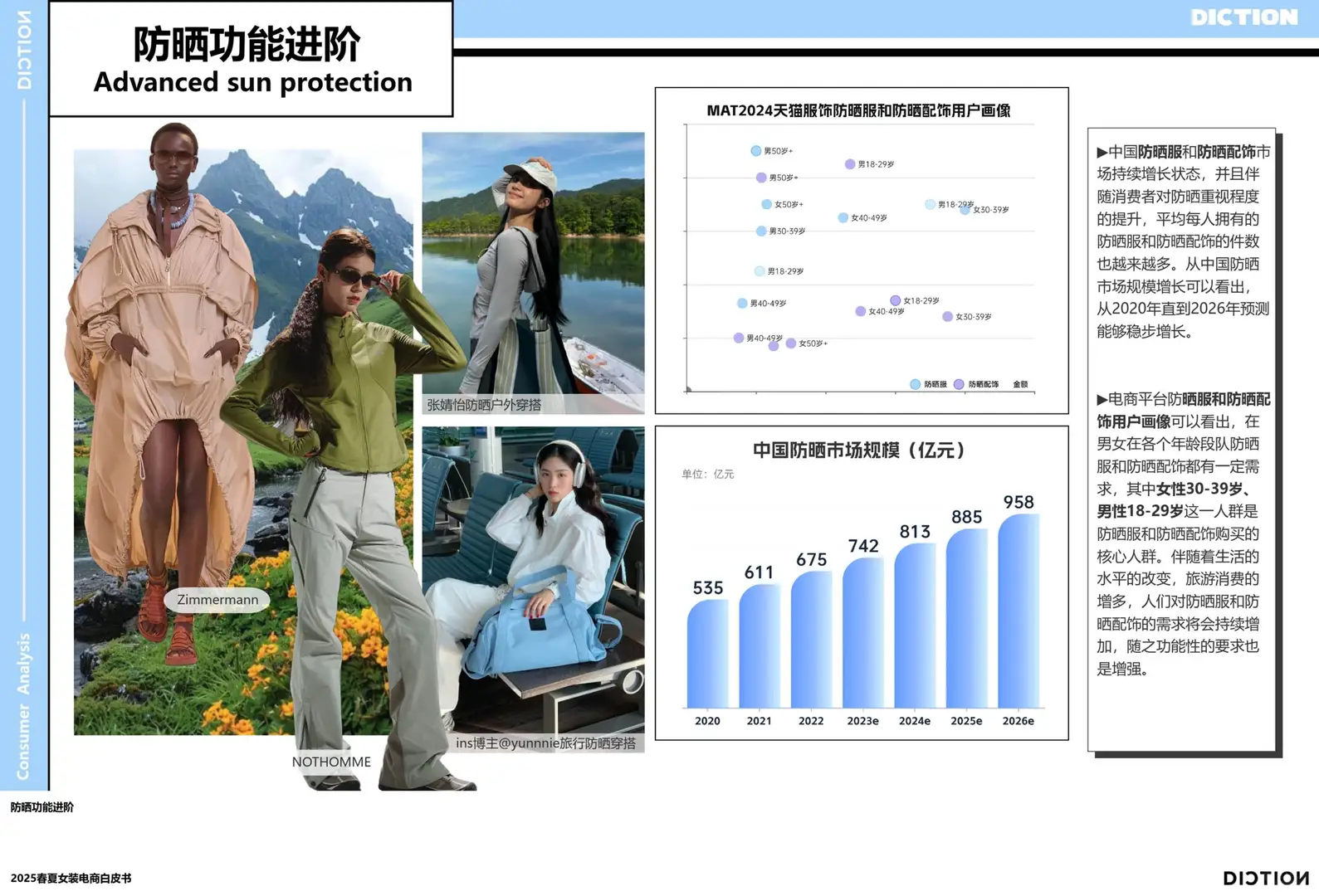
Task: Click the purple 男18-29岁 data point
Action: click(850, 164)
